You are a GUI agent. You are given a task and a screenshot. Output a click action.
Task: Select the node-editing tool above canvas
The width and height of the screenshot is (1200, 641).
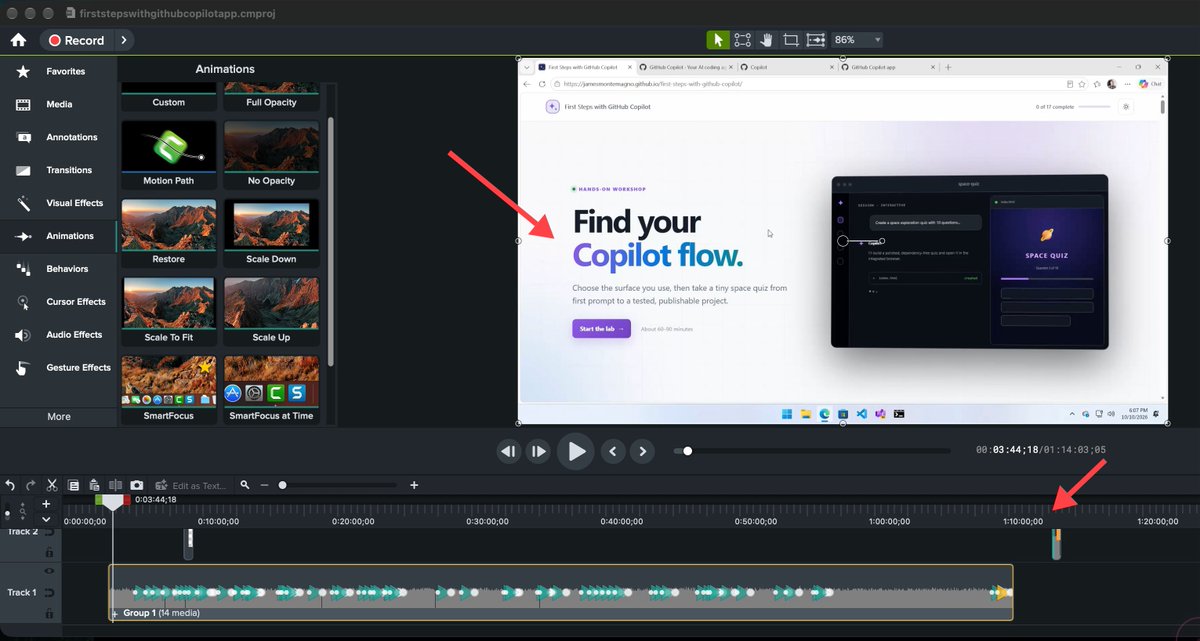742,40
